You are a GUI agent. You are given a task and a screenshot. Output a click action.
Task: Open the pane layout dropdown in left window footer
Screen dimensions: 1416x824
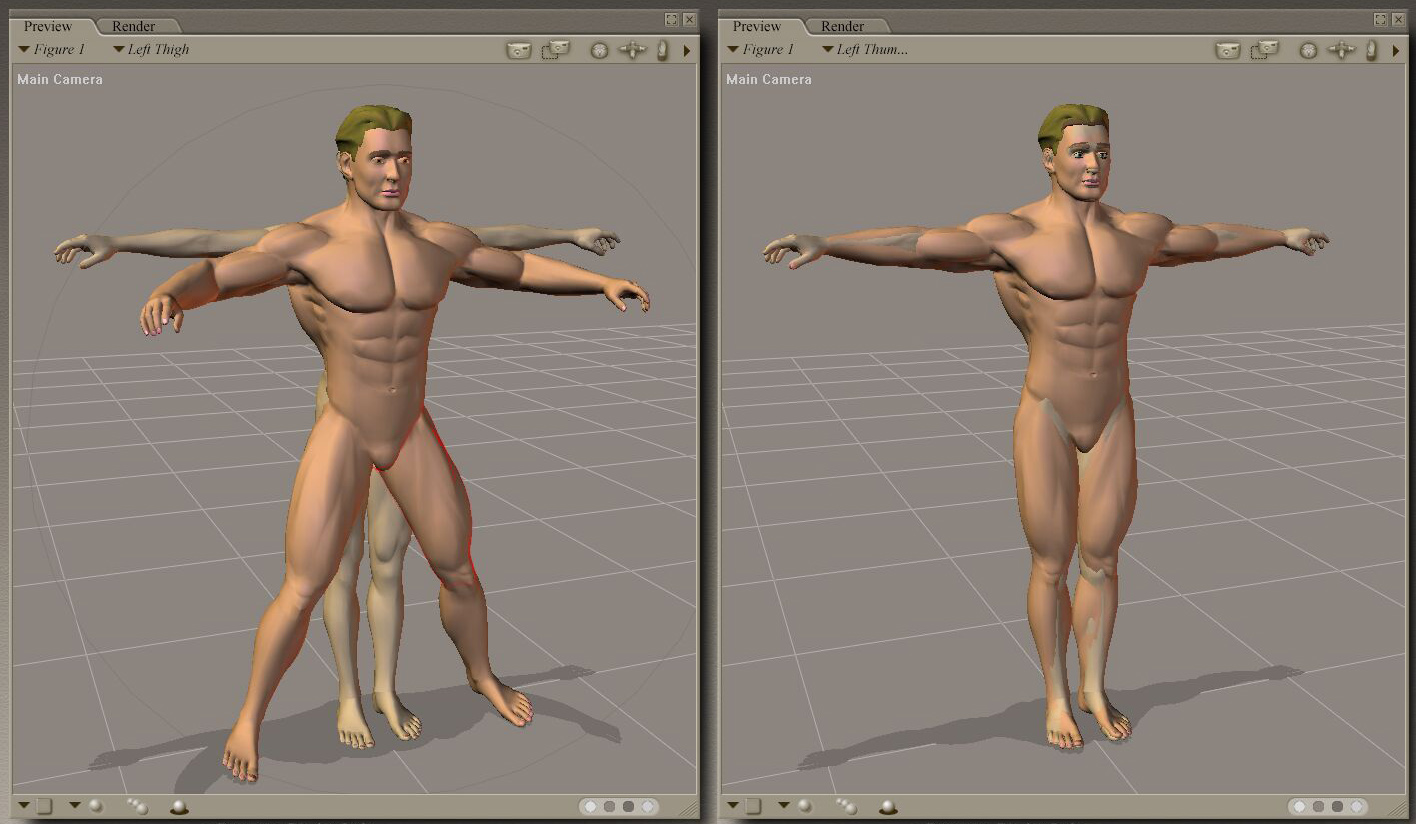(x=24, y=805)
